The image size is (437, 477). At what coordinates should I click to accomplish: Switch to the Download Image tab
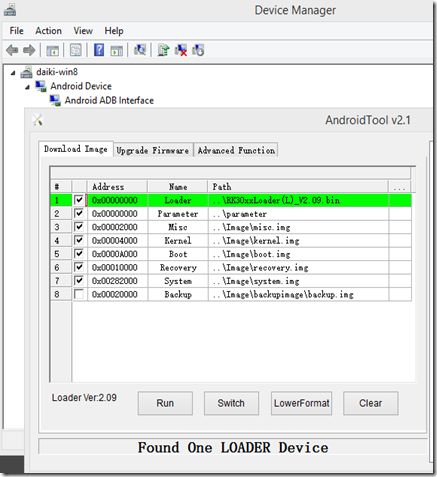(76, 149)
